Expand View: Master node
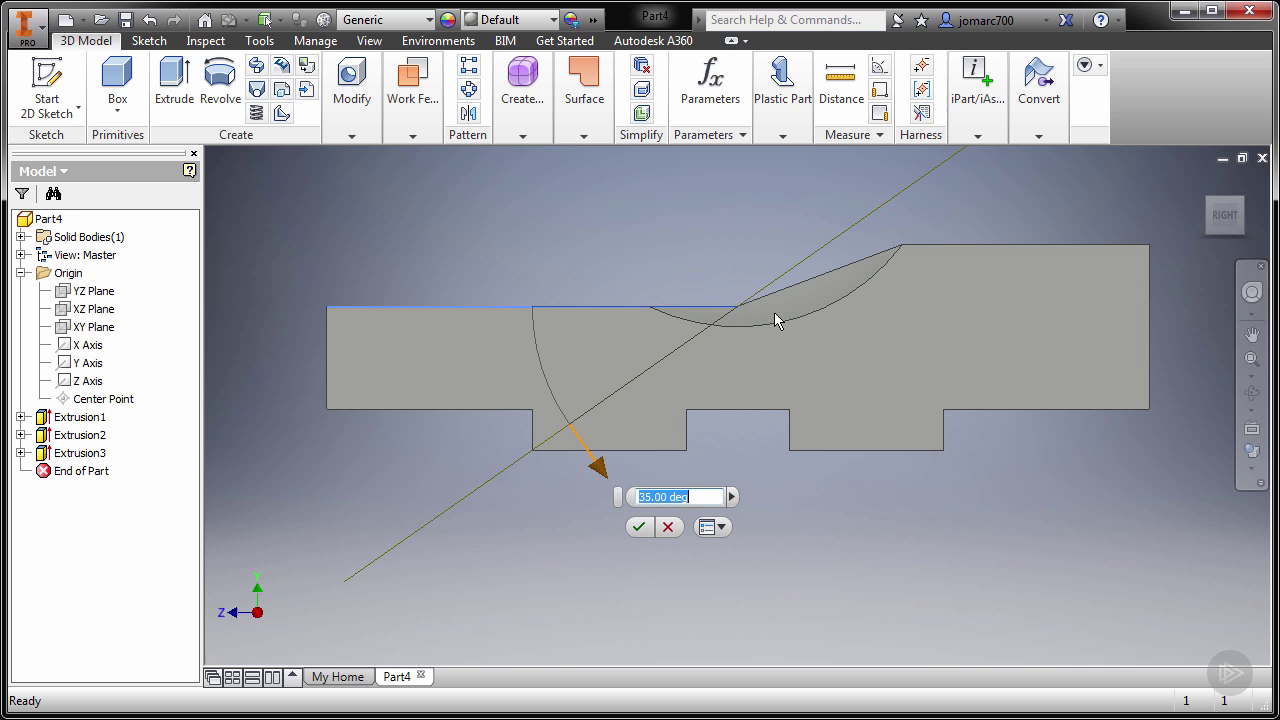The width and height of the screenshot is (1280, 720). pos(21,255)
